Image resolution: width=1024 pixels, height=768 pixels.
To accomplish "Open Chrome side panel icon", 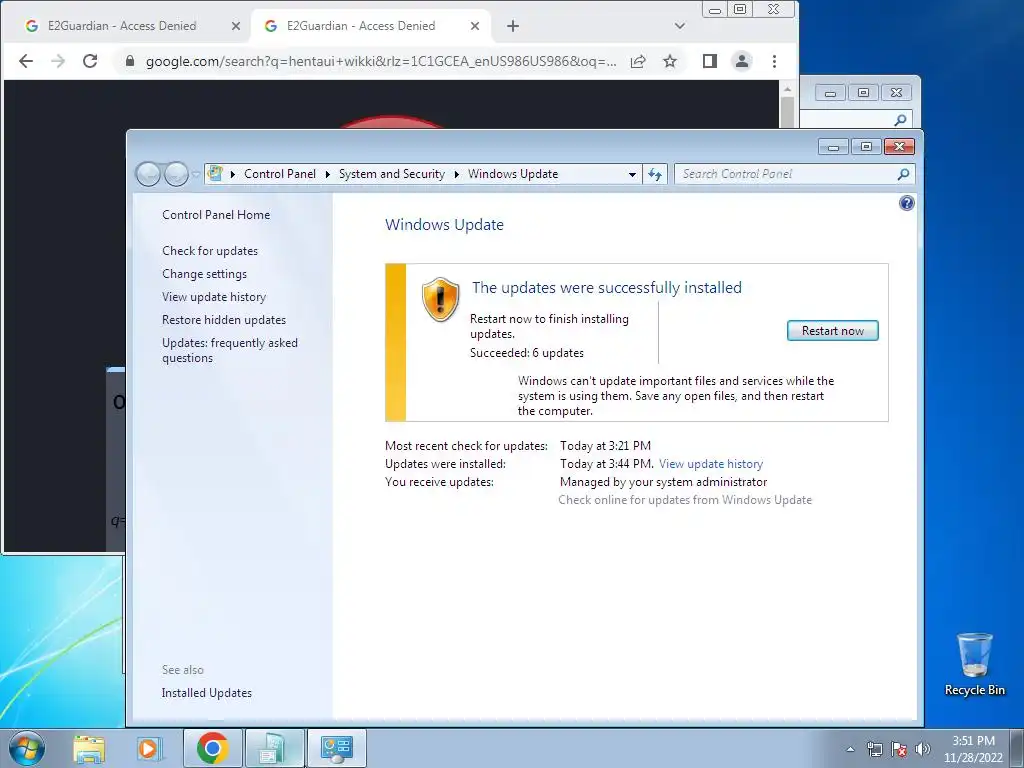I will pyautogui.click(x=710, y=61).
